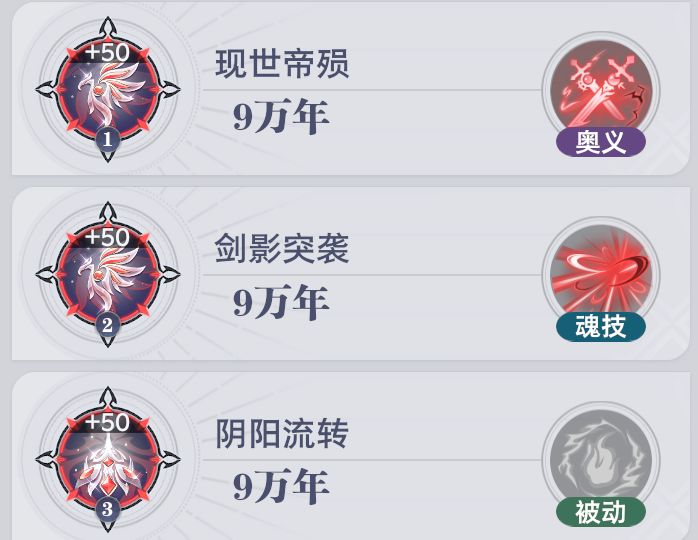
Task: Select the green 被动 label
Action: click(x=601, y=512)
